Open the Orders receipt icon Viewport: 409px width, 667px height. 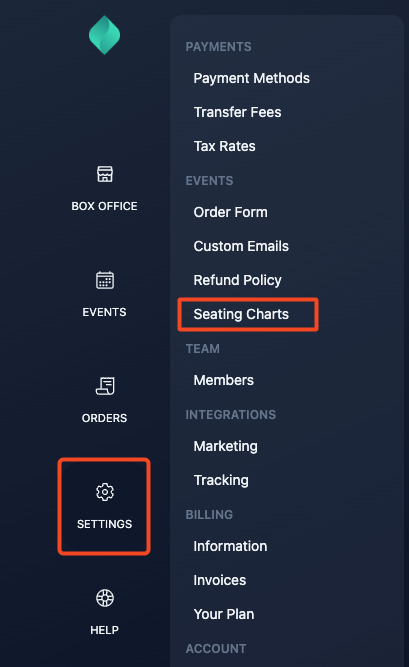coord(105,386)
